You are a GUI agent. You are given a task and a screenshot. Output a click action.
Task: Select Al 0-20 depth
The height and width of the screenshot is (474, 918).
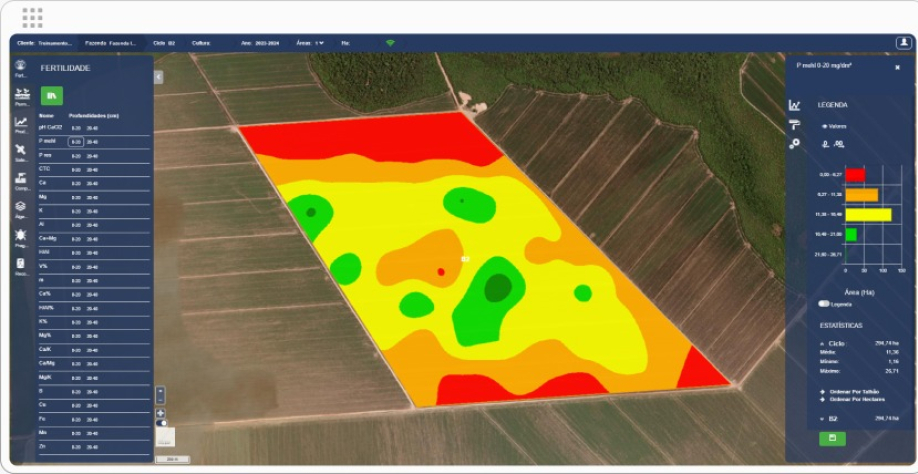(76, 225)
